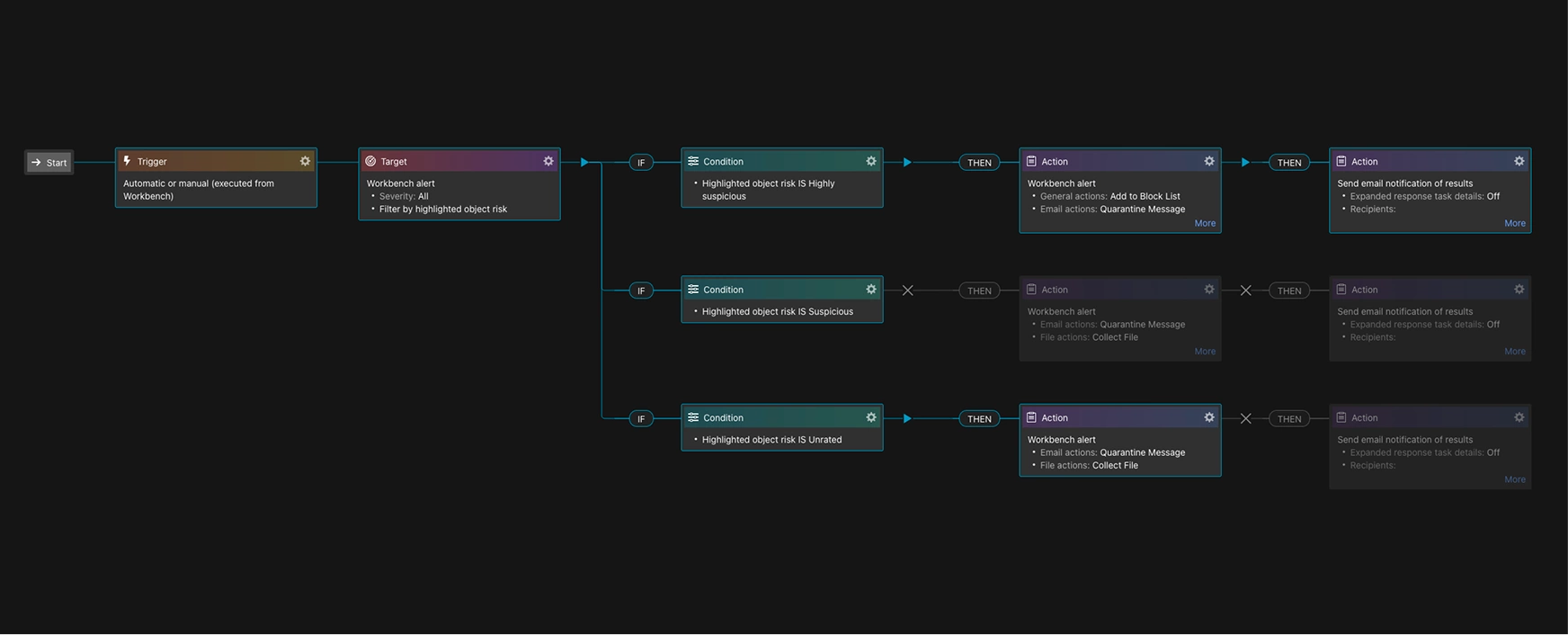Click IF label of Highly suspicious branch
The width and height of the screenshot is (1568, 635).
(641, 163)
